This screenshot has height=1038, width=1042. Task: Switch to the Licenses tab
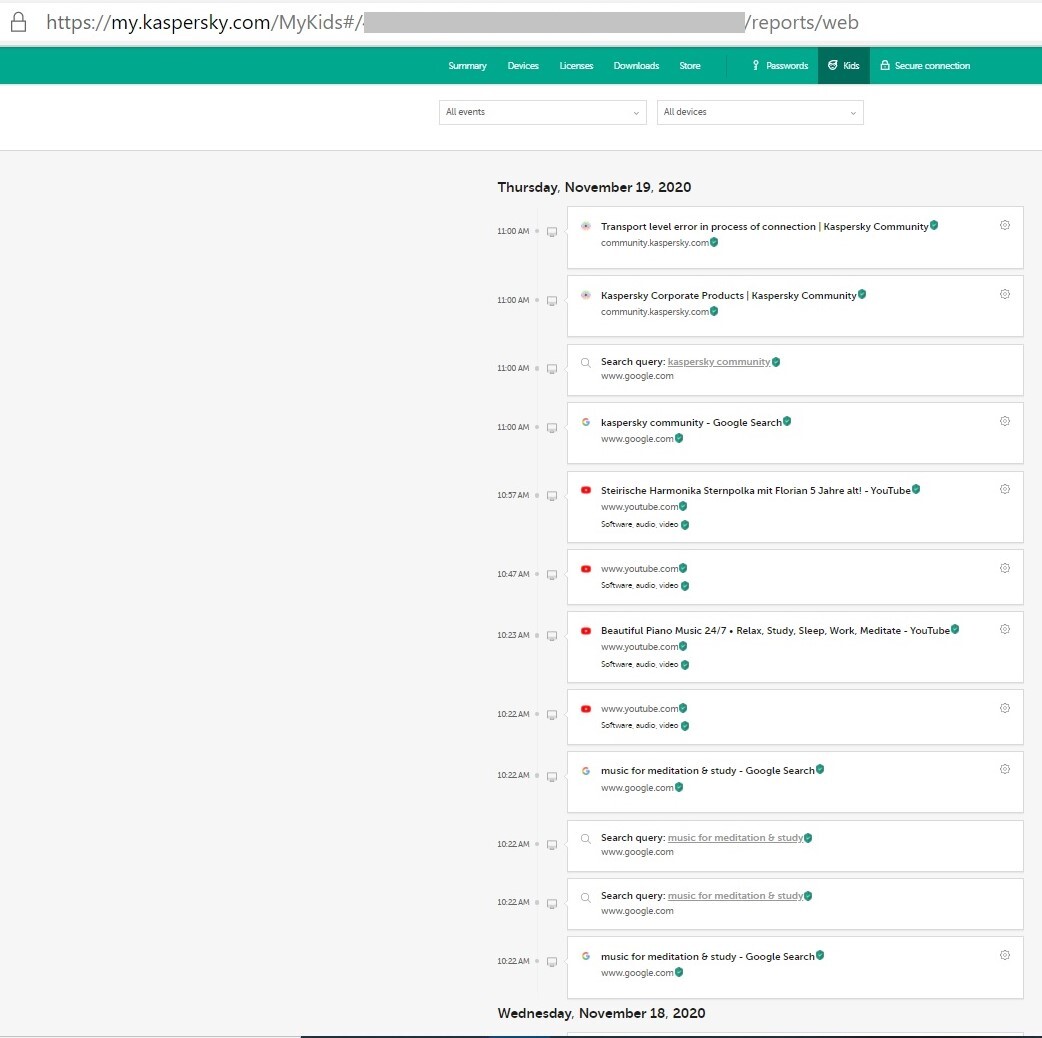(x=576, y=66)
